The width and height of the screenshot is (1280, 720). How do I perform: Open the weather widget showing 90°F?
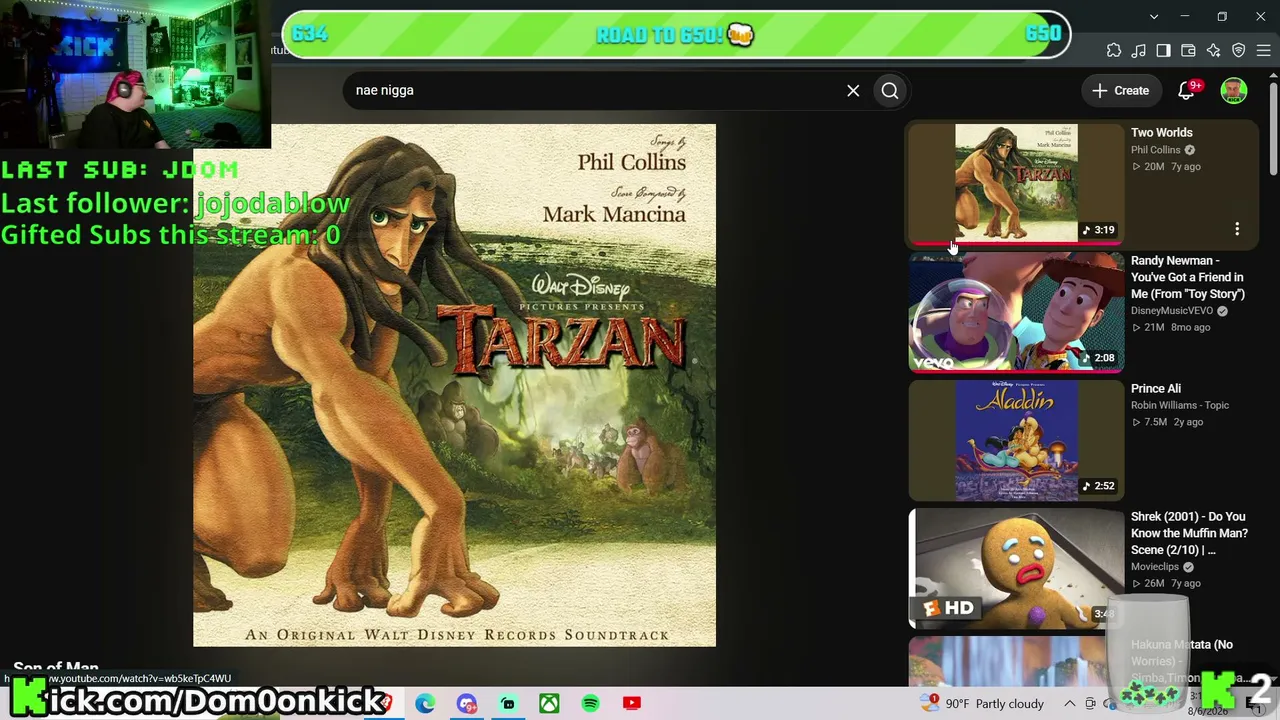(982, 704)
